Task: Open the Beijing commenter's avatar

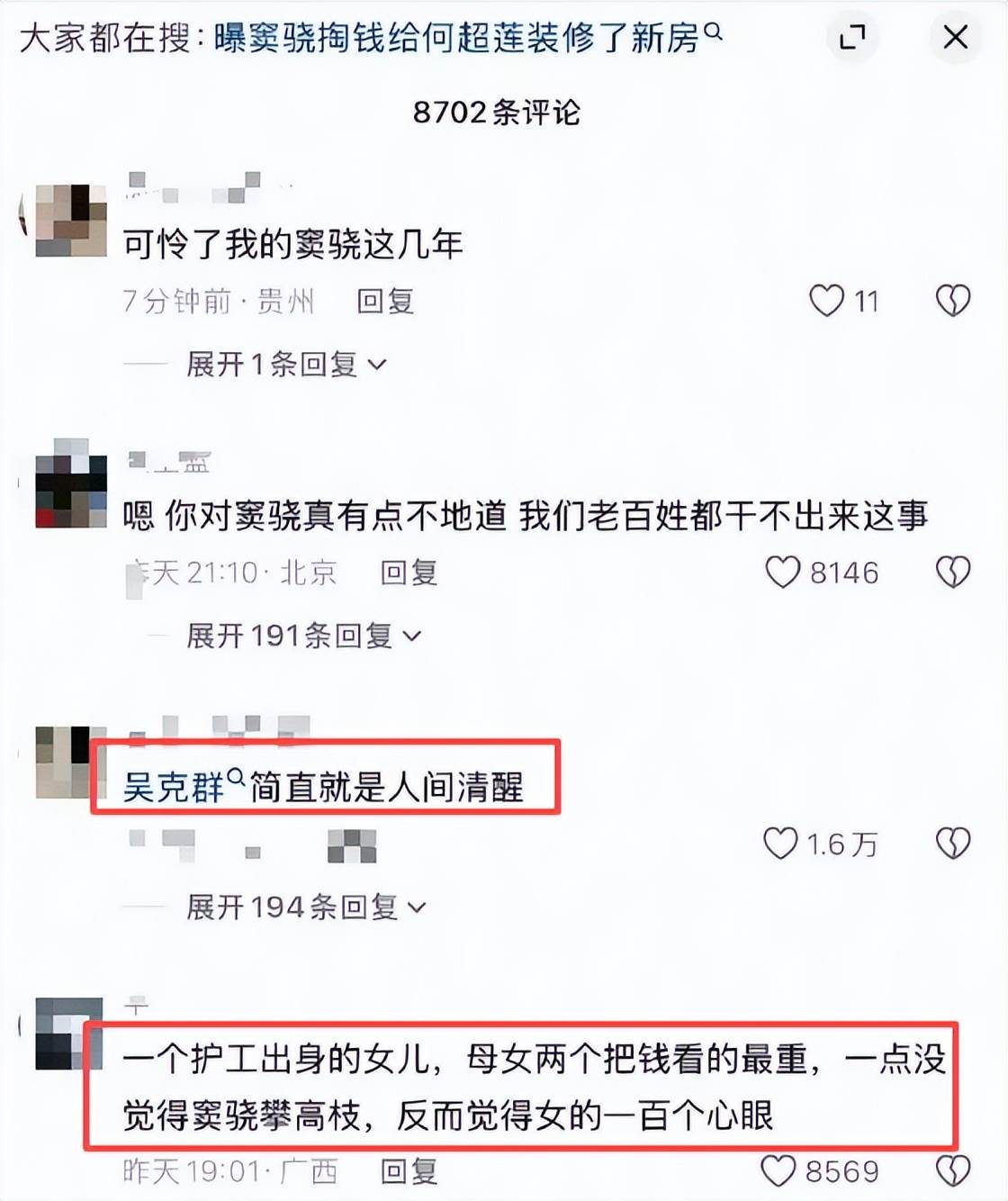Action: [x=70, y=492]
